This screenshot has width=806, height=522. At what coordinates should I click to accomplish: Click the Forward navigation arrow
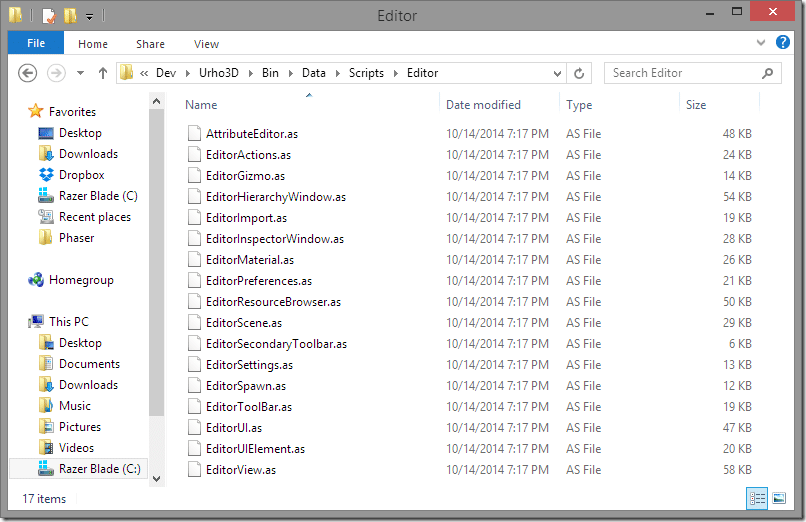pos(56,73)
